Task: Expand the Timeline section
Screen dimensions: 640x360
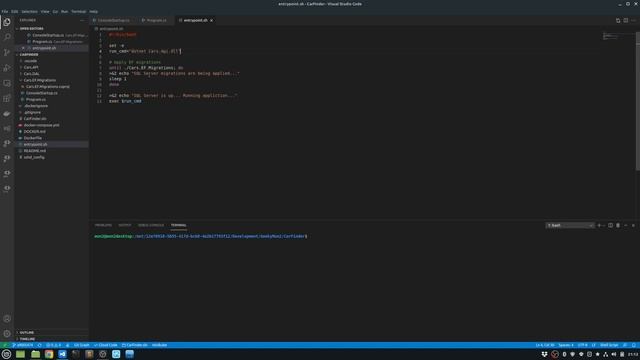Action: pos(27,339)
